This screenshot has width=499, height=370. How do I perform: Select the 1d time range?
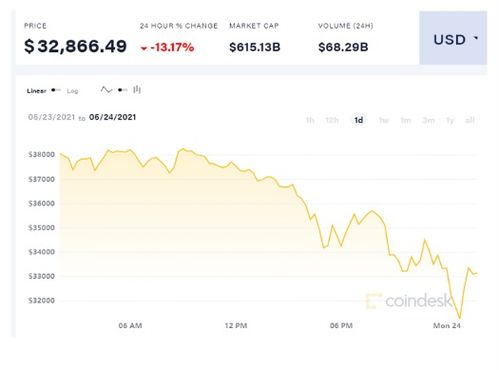pos(359,120)
